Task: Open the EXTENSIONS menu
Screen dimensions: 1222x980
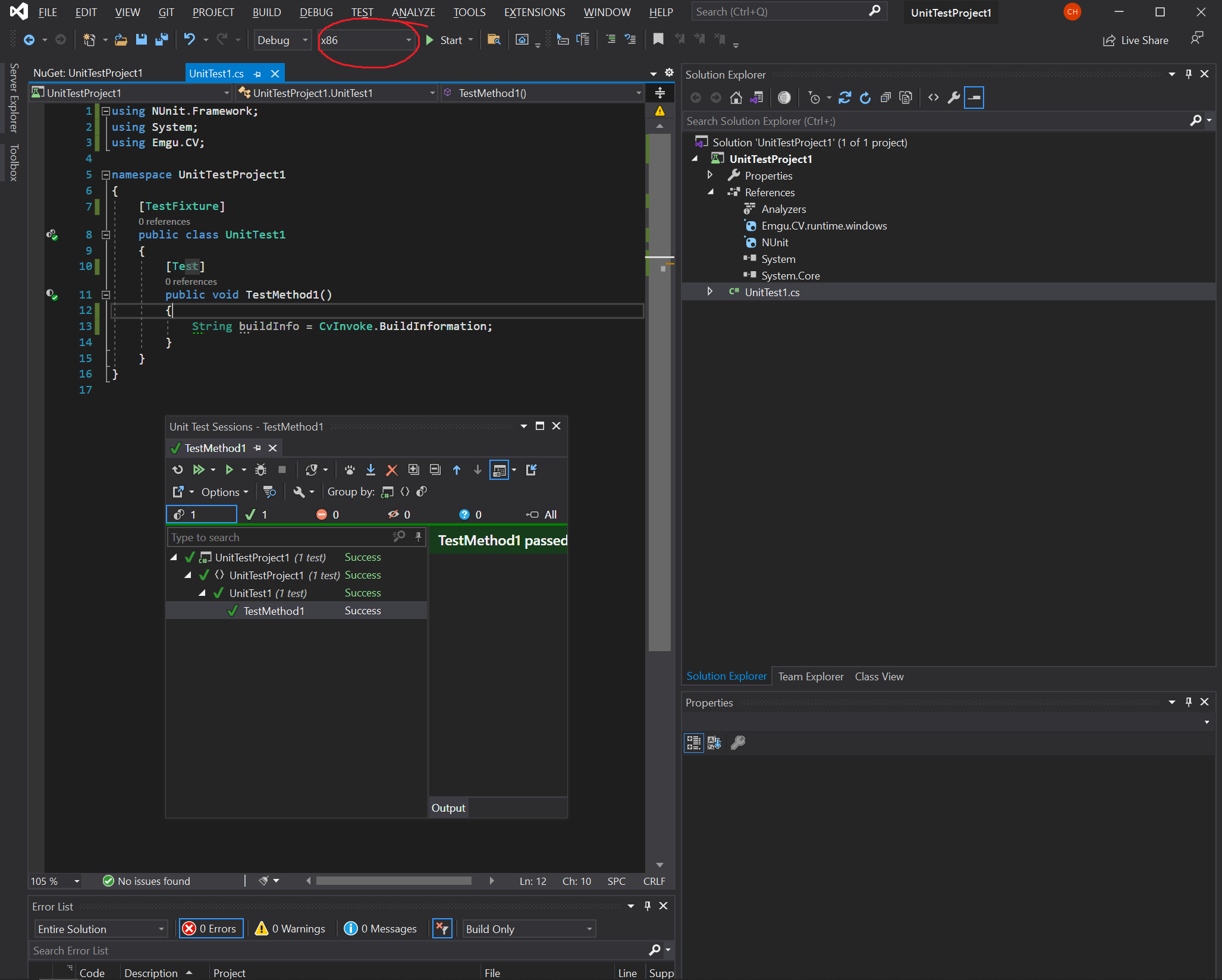Action: coord(534,12)
